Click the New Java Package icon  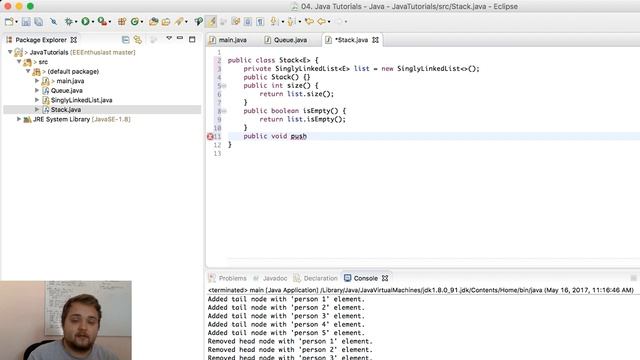coord(122,21)
